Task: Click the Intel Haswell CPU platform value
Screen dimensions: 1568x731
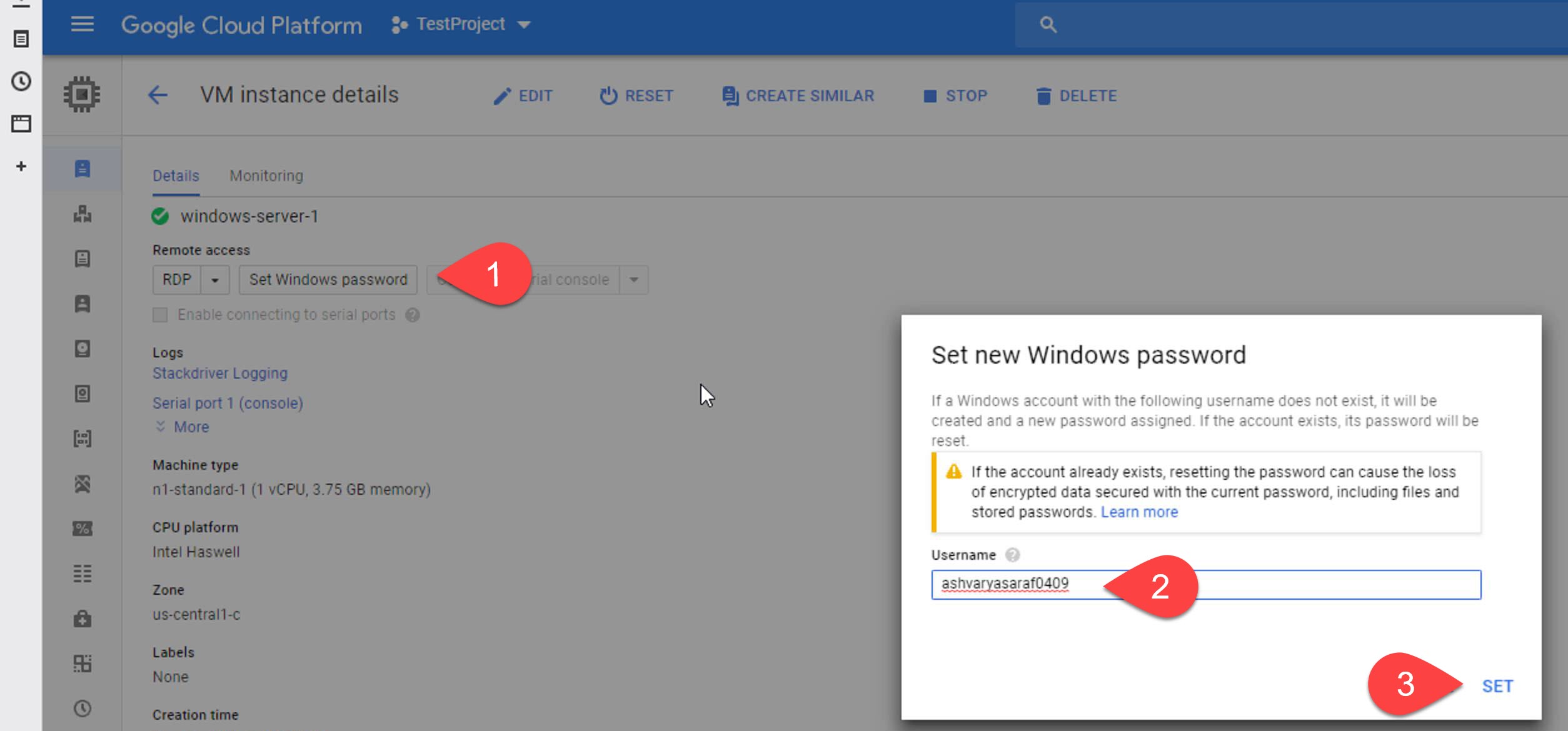Action: [196, 552]
